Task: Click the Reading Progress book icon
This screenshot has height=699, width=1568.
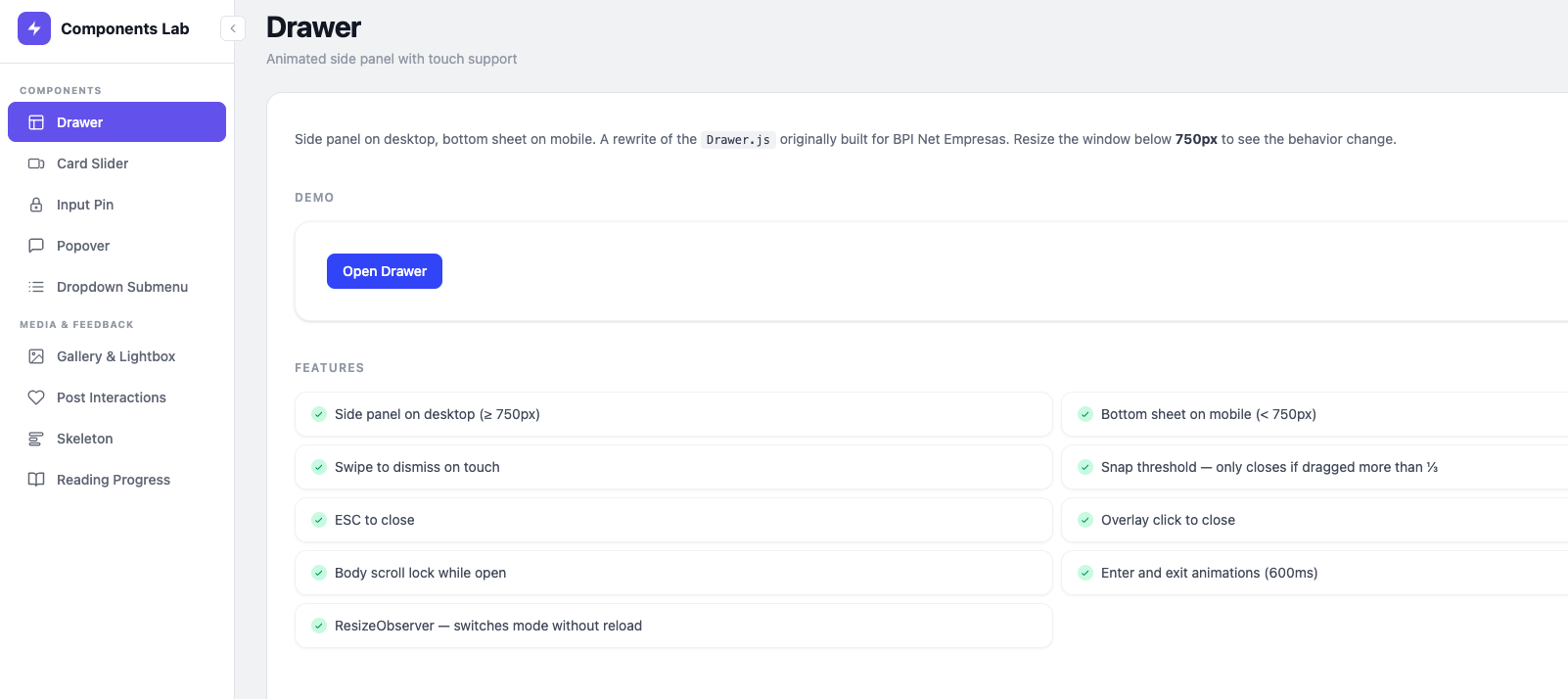Action: (x=36, y=480)
